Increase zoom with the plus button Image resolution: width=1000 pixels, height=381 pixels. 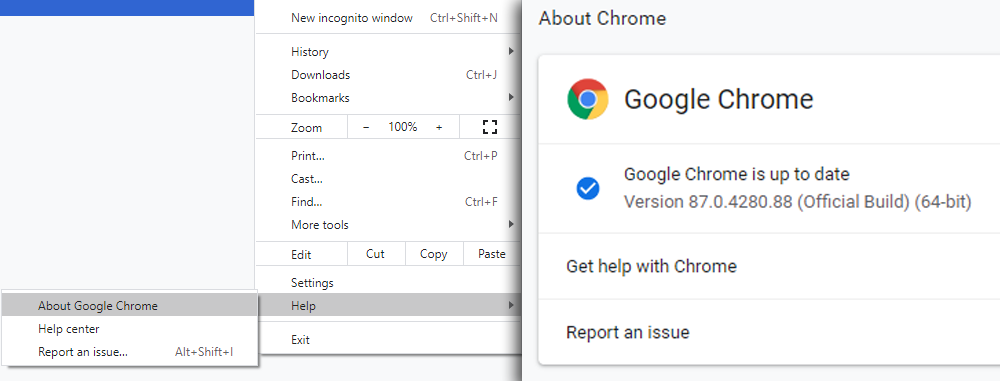tap(439, 128)
